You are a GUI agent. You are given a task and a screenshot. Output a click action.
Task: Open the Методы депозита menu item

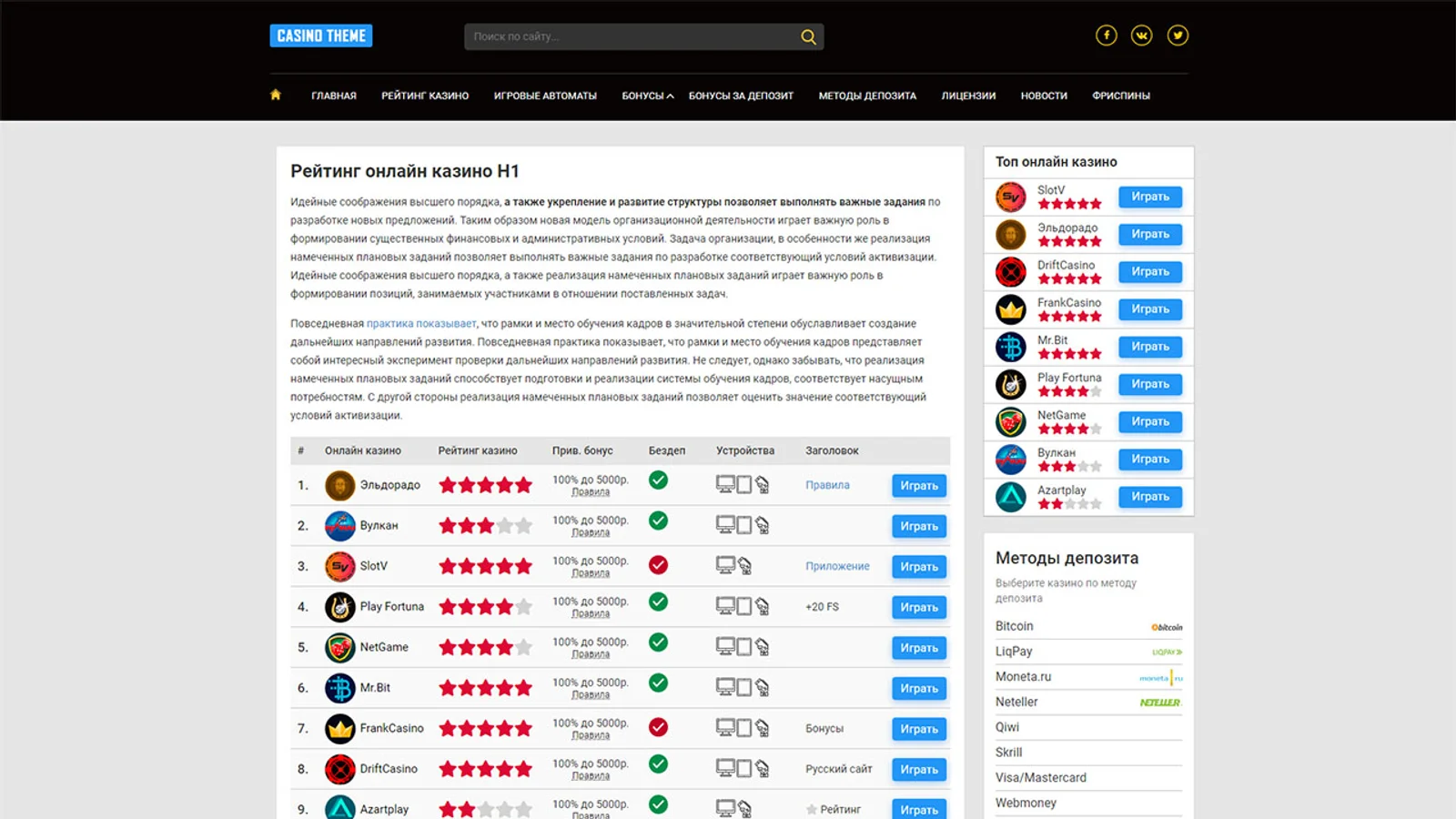[x=867, y=96]
